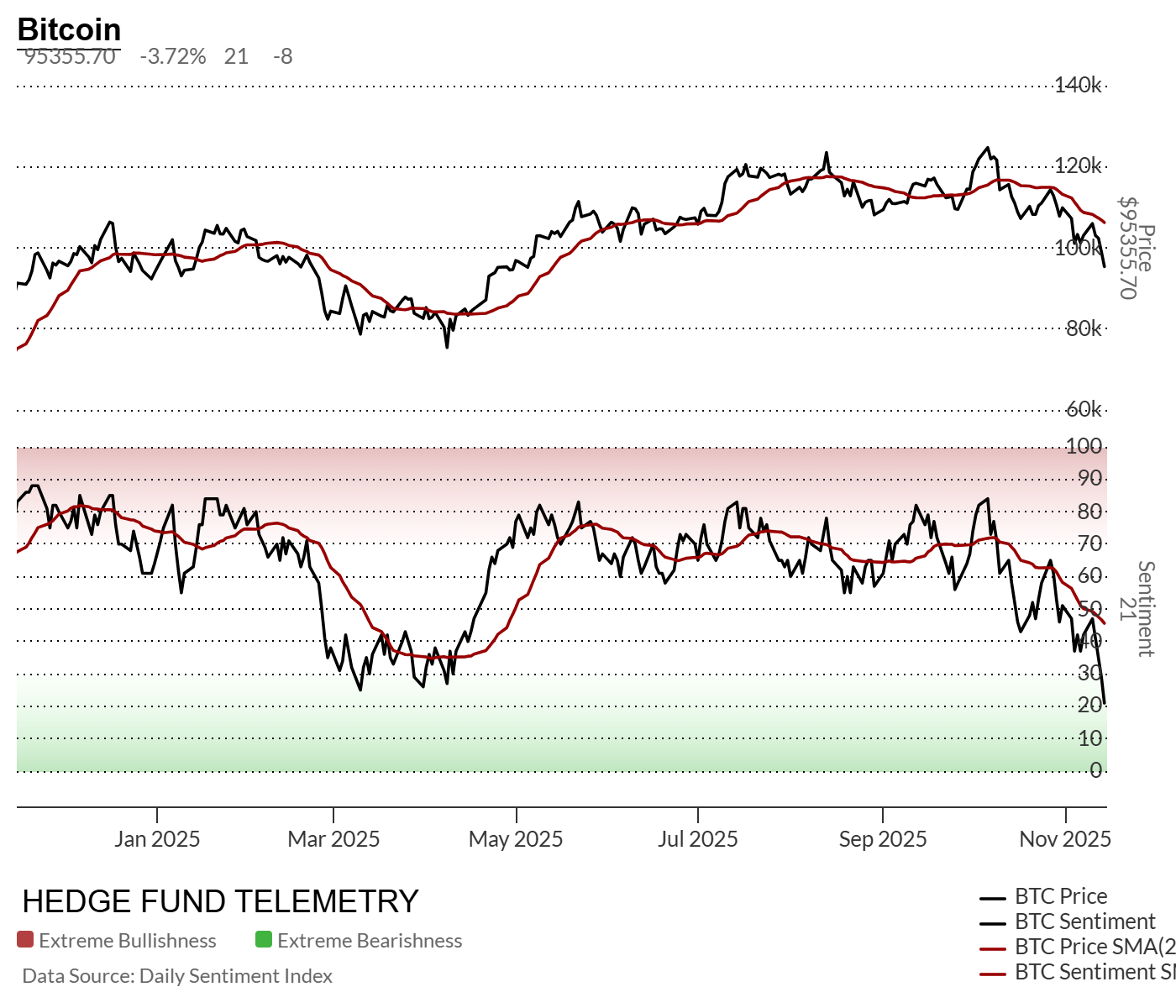Click the red Extreme Bullishness legend swatch
The width and height of the screenshot is (1176, 1008).
25,940
